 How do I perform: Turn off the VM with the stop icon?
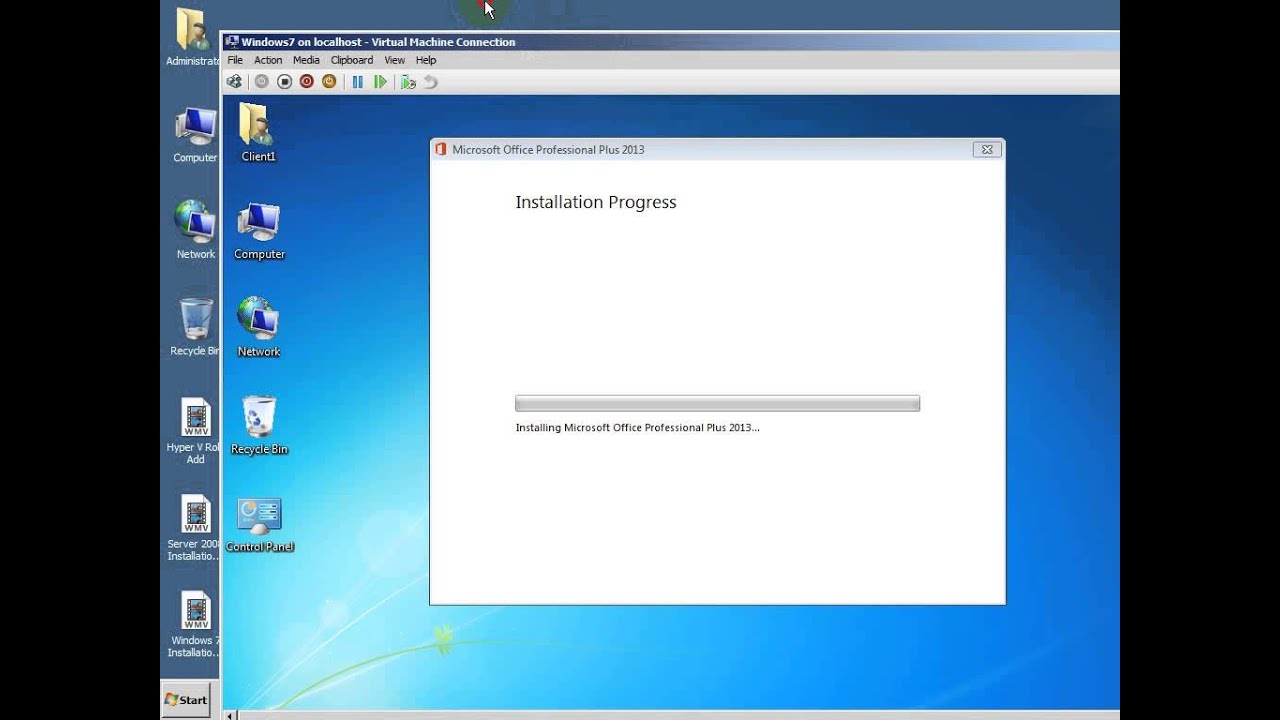(x=285, y=82)
